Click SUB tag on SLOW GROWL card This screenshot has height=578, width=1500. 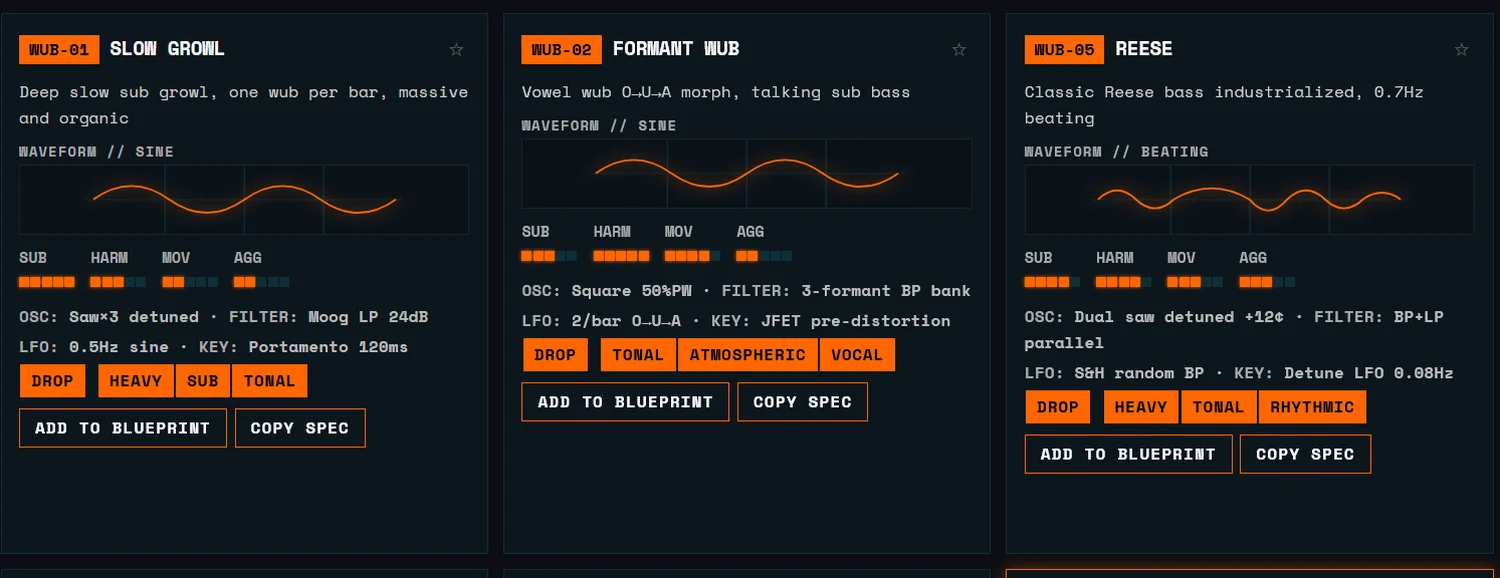(x=203, y=381)
